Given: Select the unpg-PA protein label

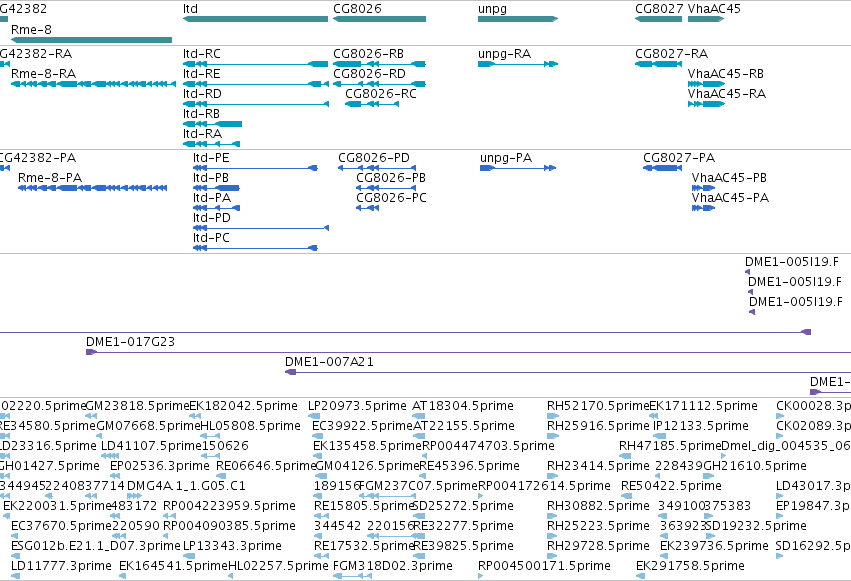Looking at the screenshot, I should (506, 158).
